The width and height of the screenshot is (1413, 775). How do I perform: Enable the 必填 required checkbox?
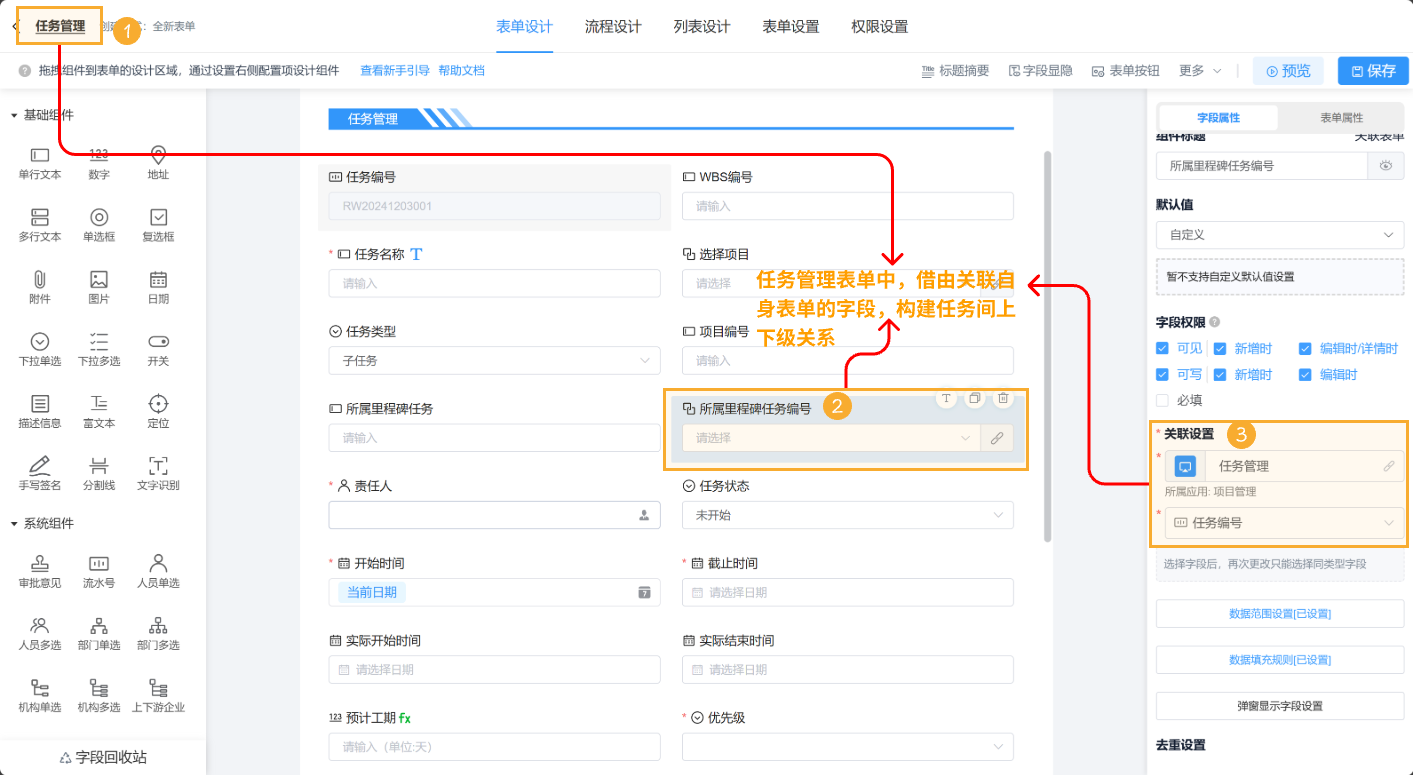(1162, 401)
